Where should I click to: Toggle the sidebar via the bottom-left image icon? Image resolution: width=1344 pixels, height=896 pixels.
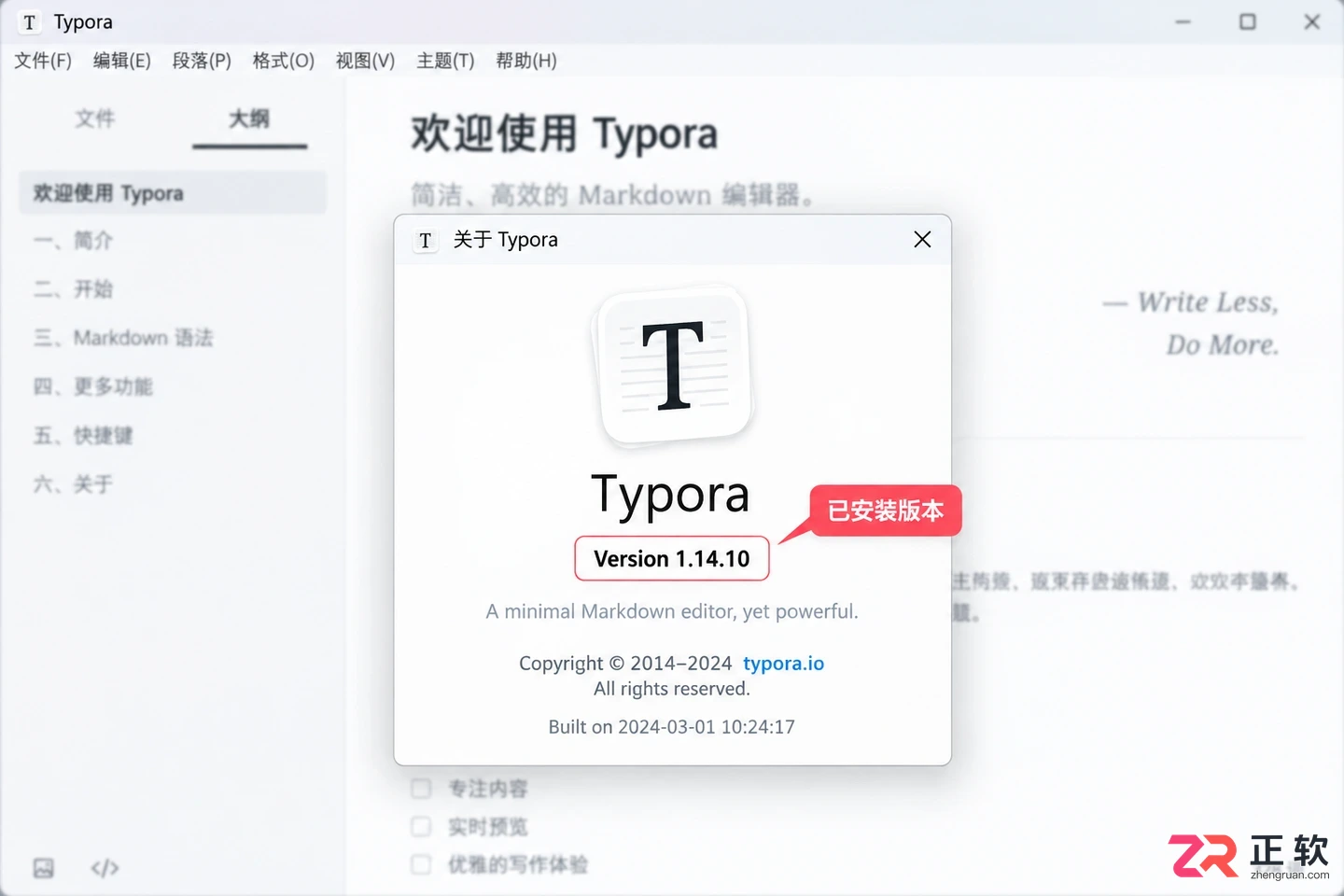tap(44, 868)
